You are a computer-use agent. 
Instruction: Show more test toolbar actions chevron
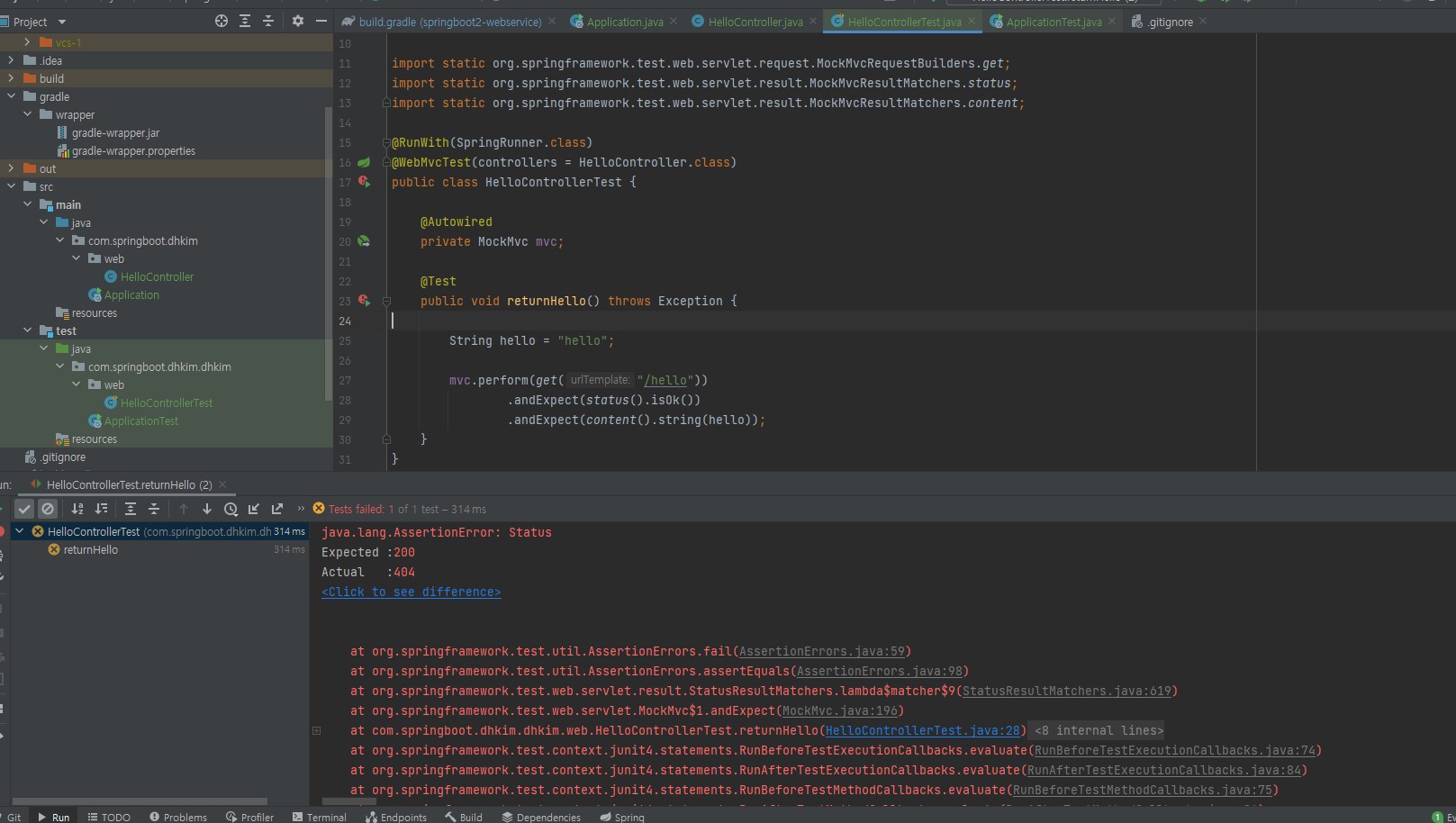[x=301, y=509]
